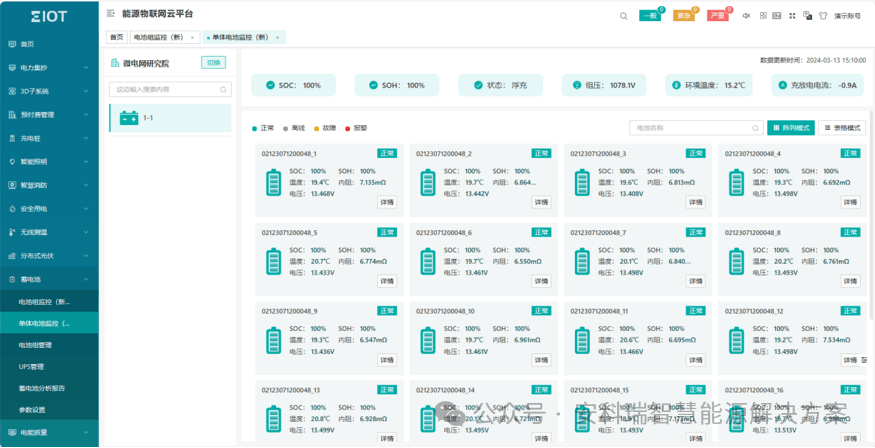Screen dimensions: 875x448
Task: Click the 切换 switch button
Action: tap(214, 62)
